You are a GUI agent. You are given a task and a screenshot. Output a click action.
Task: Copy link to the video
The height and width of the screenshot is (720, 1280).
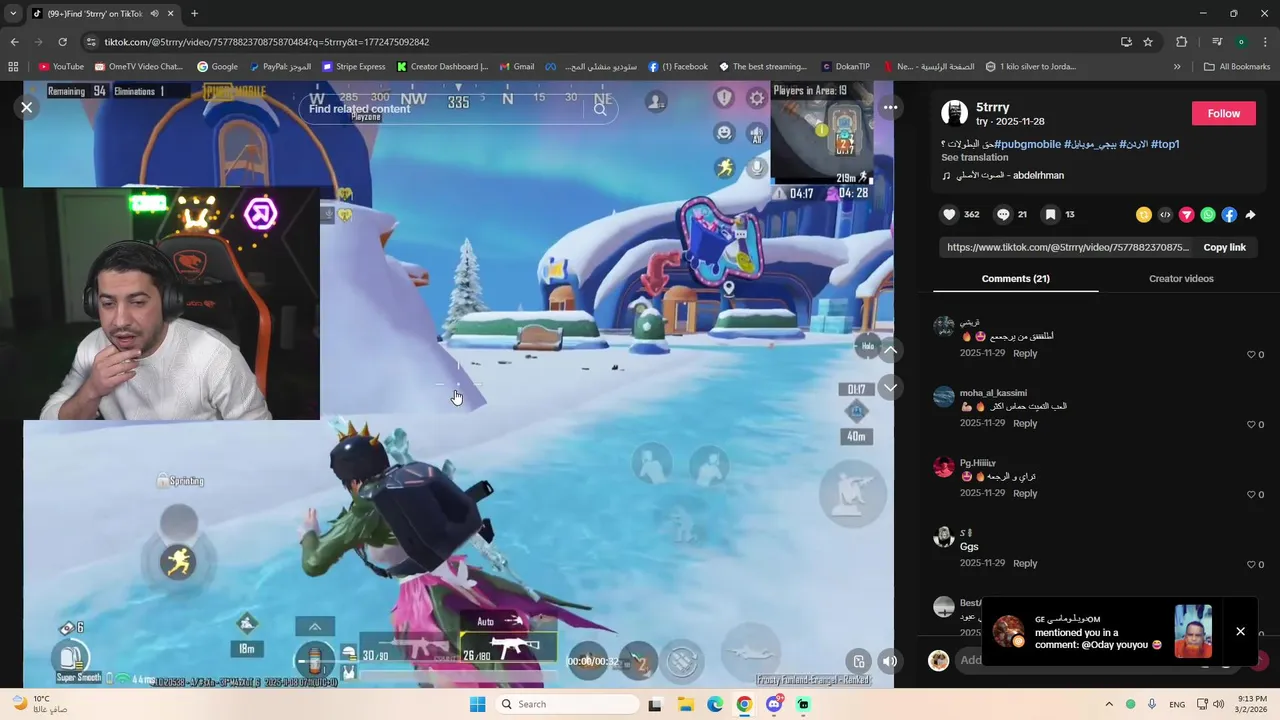click(x=1224, y=247)
